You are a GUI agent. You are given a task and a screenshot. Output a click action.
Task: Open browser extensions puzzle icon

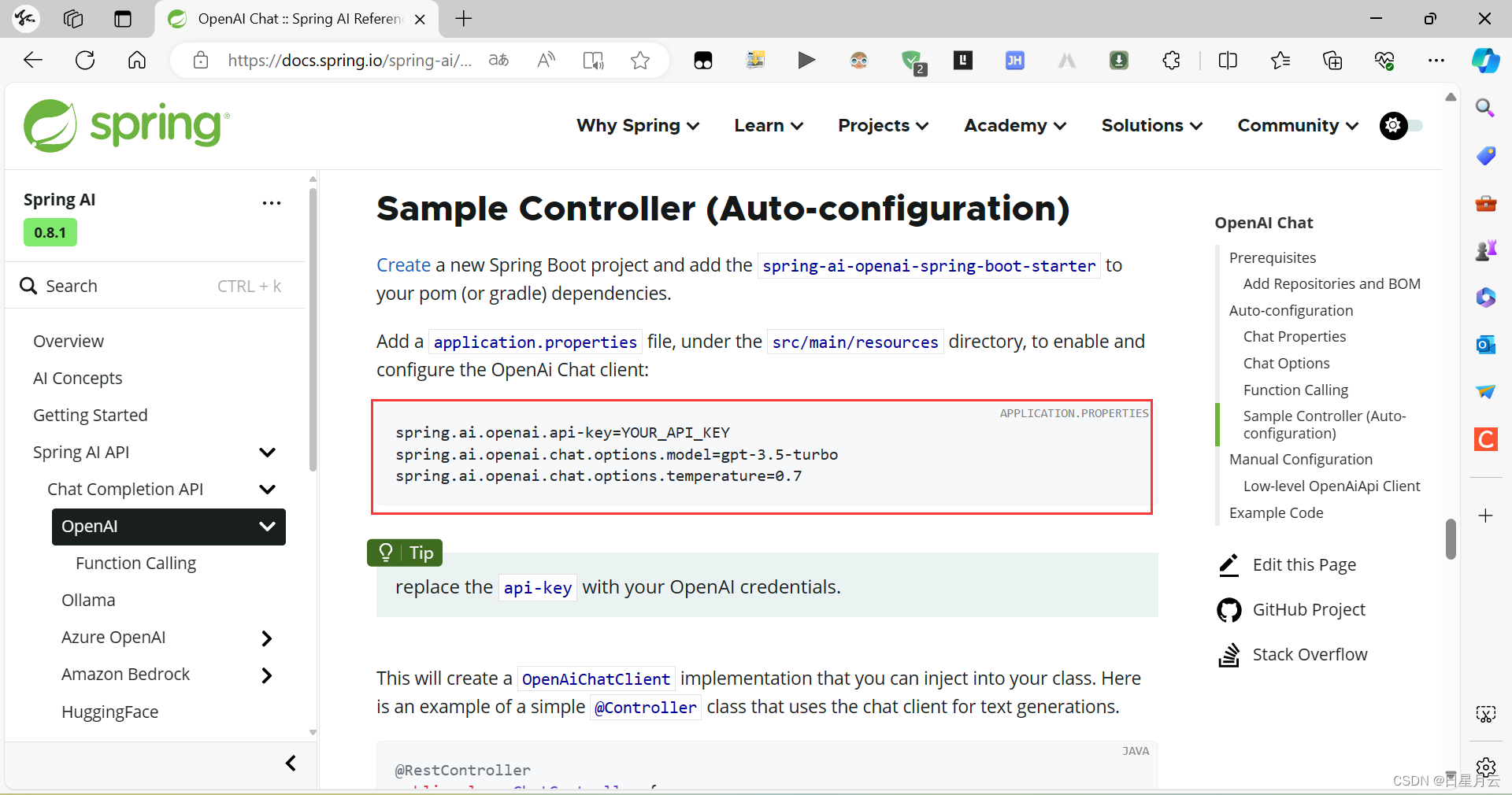point(1171,60)
